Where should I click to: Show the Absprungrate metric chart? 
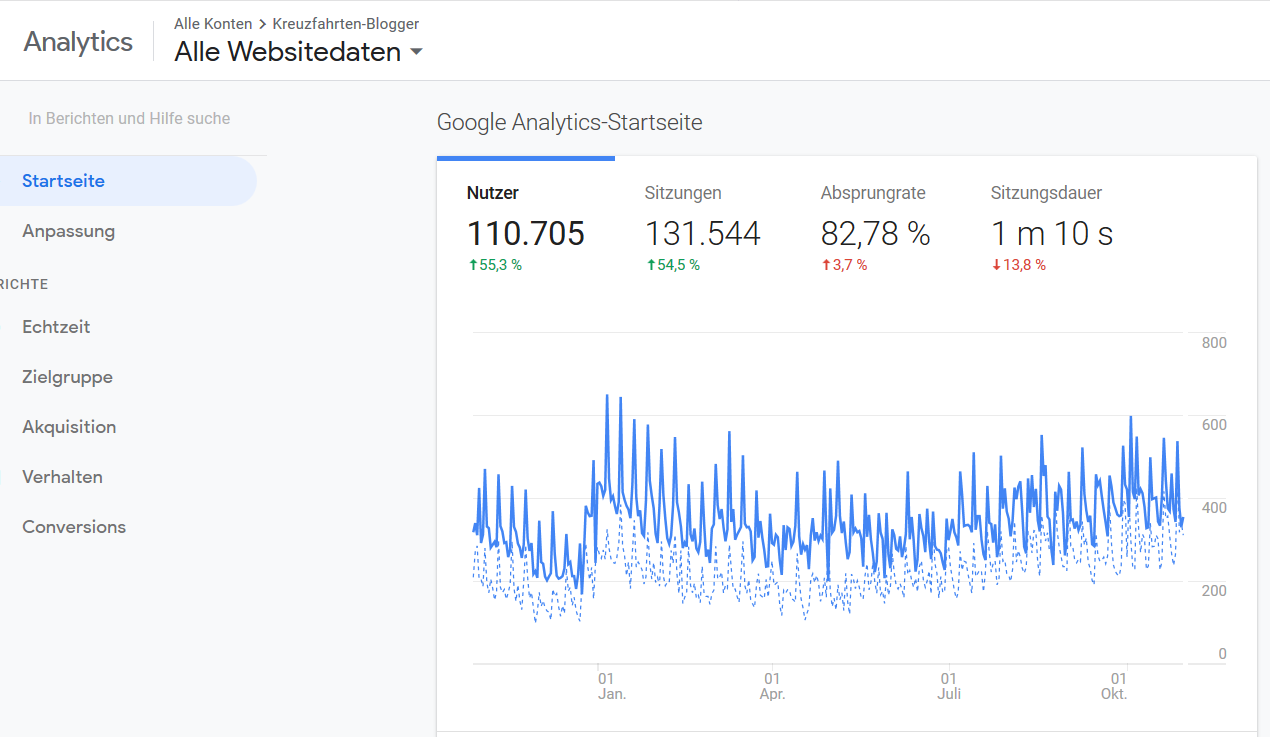[x=873, y=193]
